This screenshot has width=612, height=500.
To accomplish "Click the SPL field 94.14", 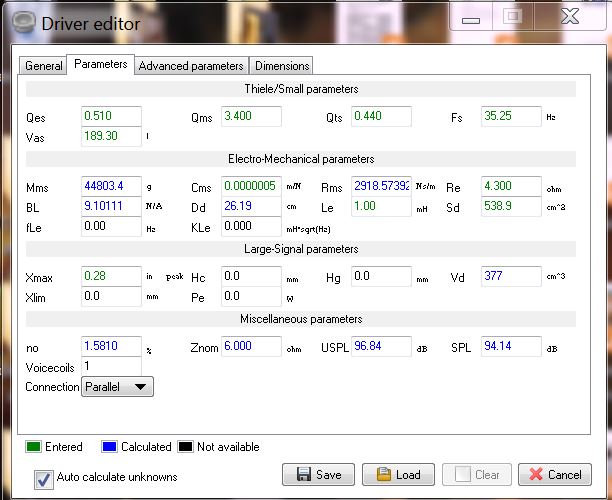I will click(x=511, y=346).
